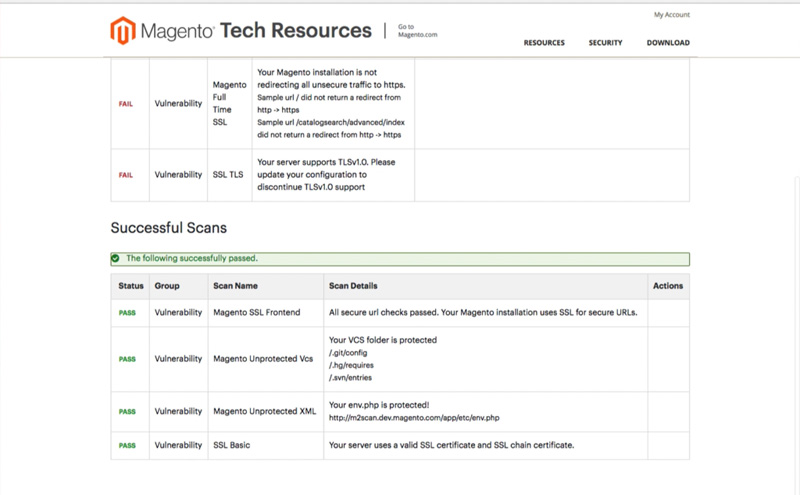This screenshot has width=800, height=495.
Task: Click 'Your VCS folder is protected' text
Action: (383, 340)
